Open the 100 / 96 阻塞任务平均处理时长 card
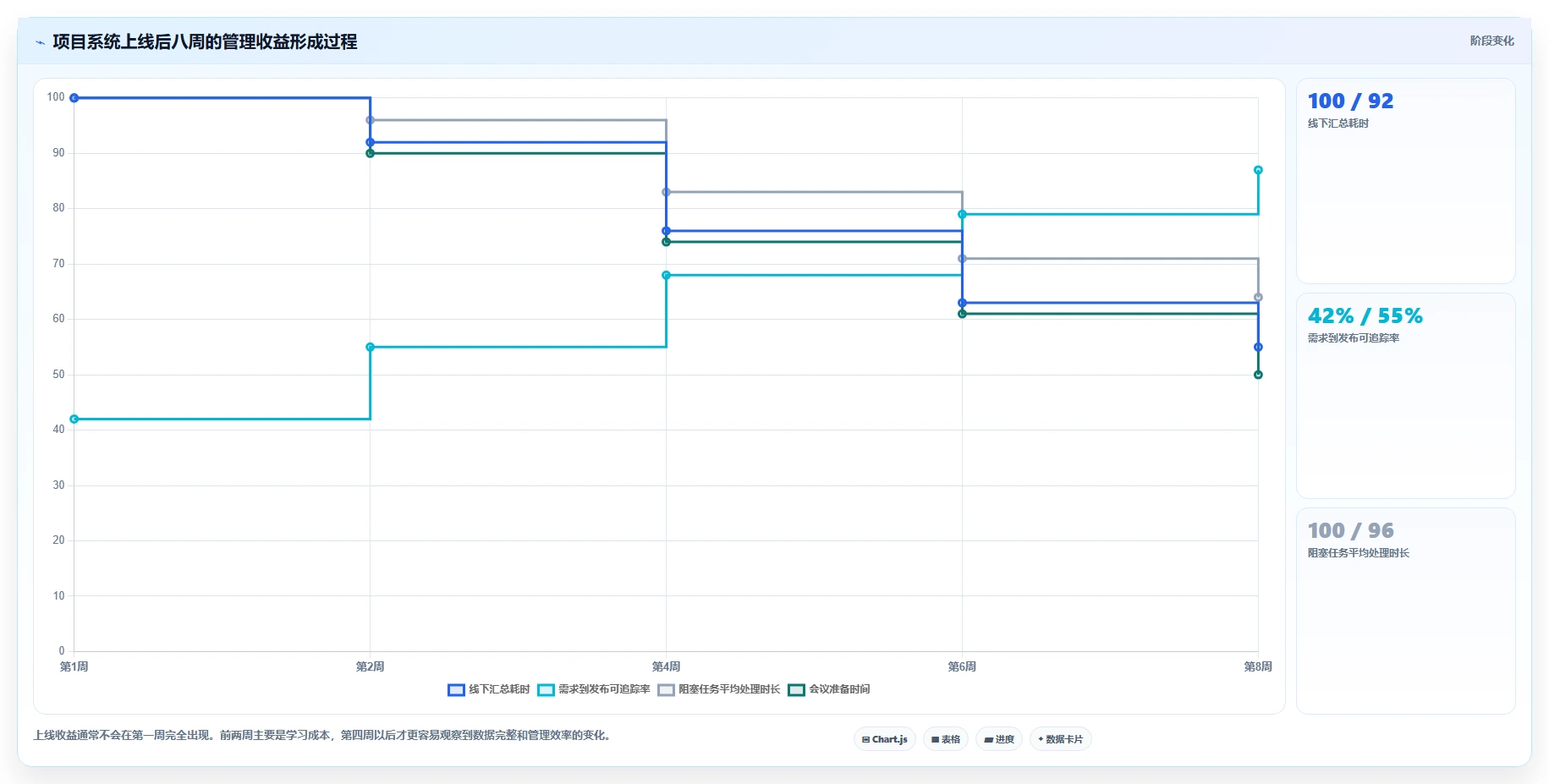1549x784 pixels. tap(1405, 611)
